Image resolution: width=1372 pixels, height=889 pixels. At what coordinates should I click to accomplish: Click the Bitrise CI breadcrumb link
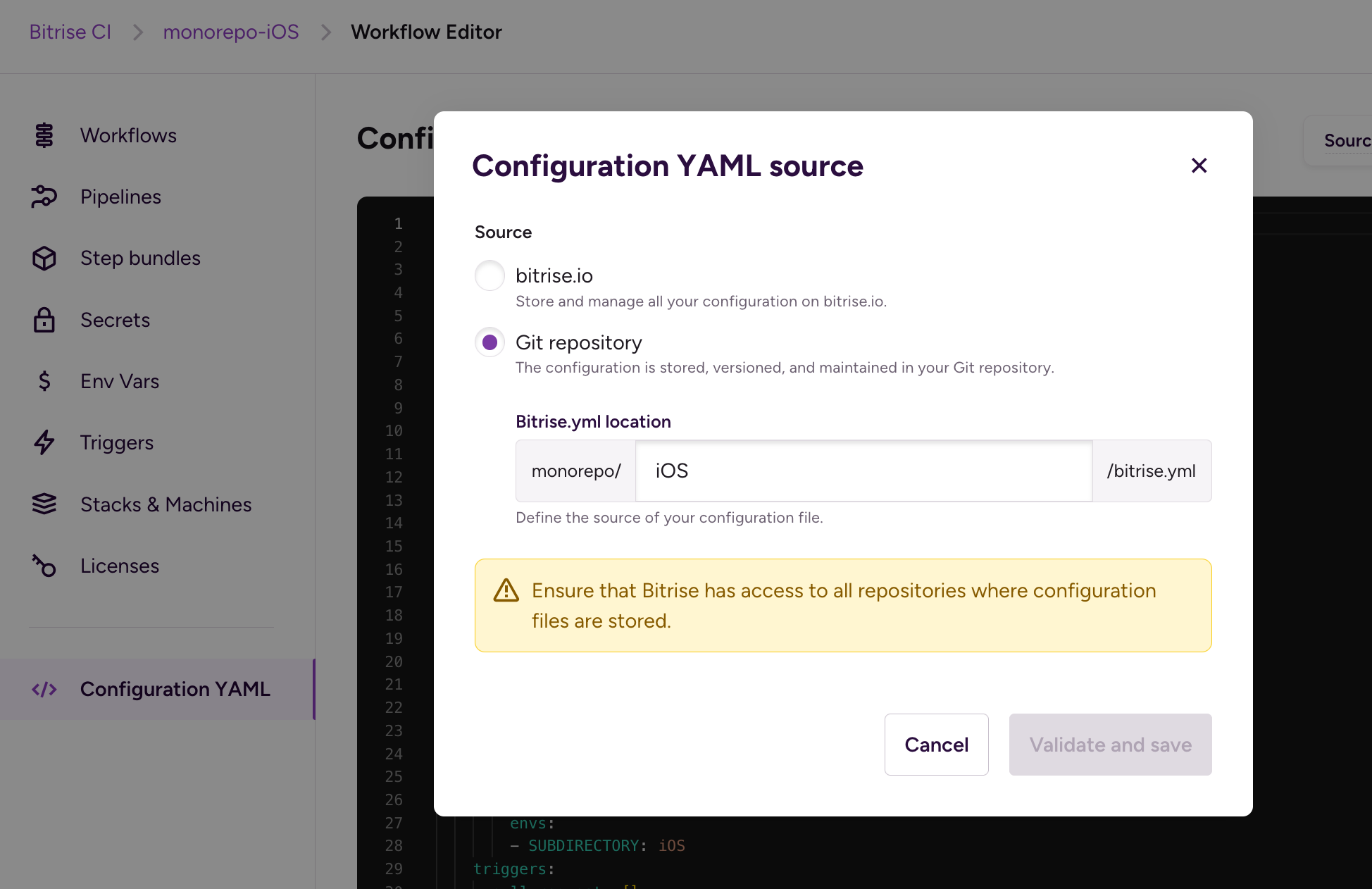tap(70, 32)
